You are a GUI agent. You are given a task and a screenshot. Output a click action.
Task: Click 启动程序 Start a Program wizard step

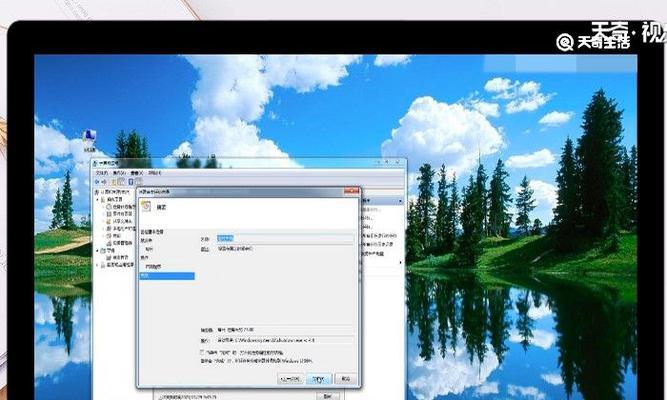pos(154,267)
